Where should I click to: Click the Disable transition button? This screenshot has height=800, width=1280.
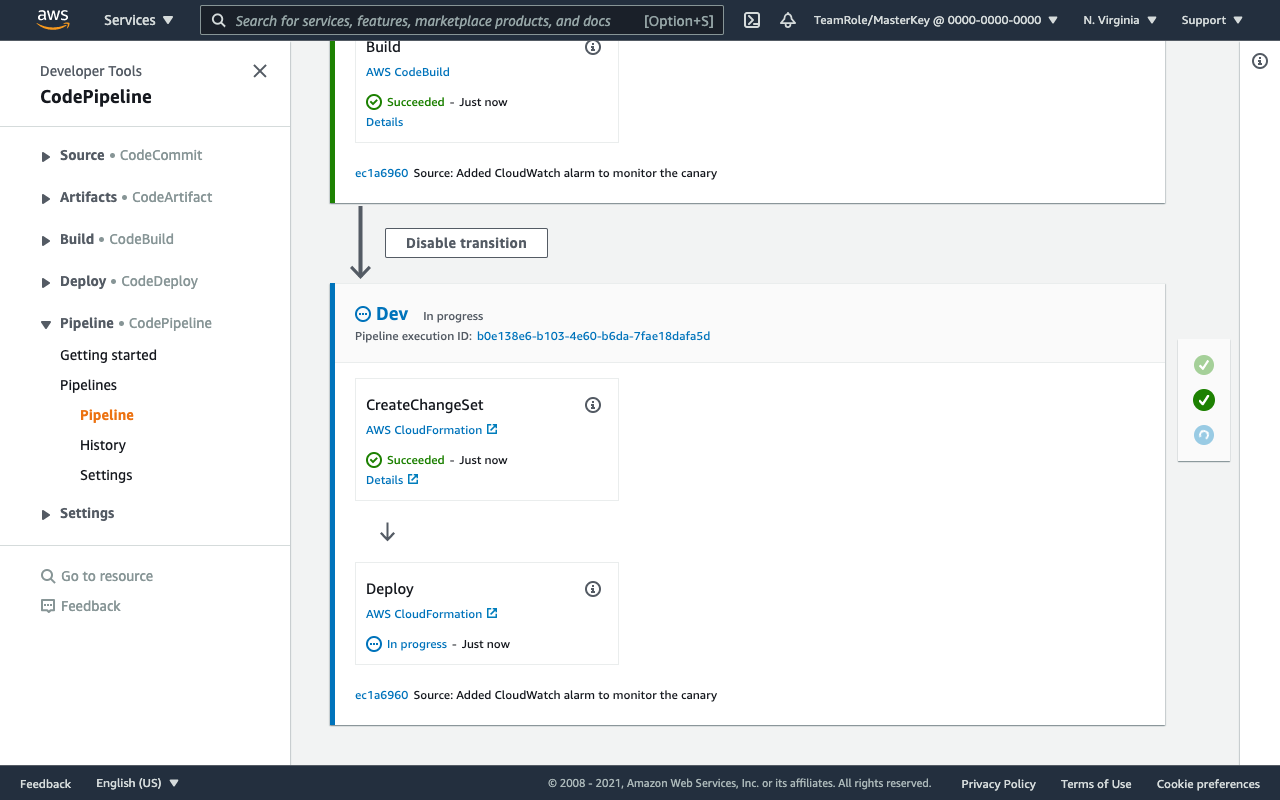coord(466,243)
